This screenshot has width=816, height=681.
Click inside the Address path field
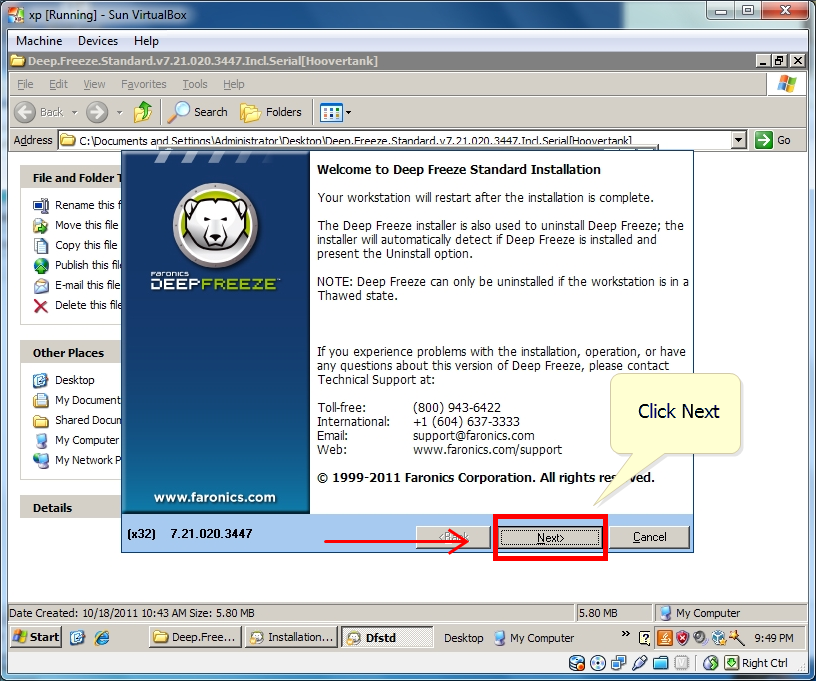(396, 140)
